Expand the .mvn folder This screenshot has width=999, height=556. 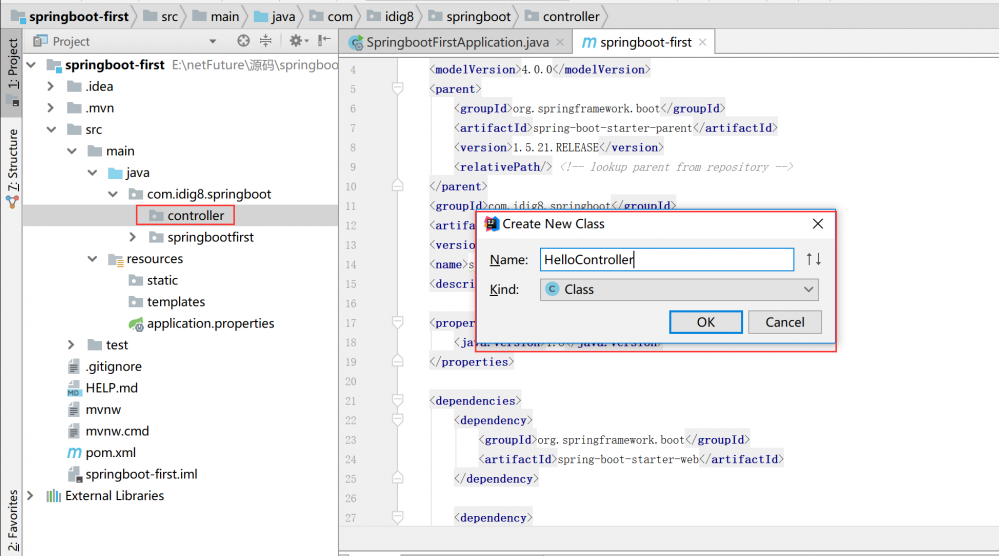(51, 108)
